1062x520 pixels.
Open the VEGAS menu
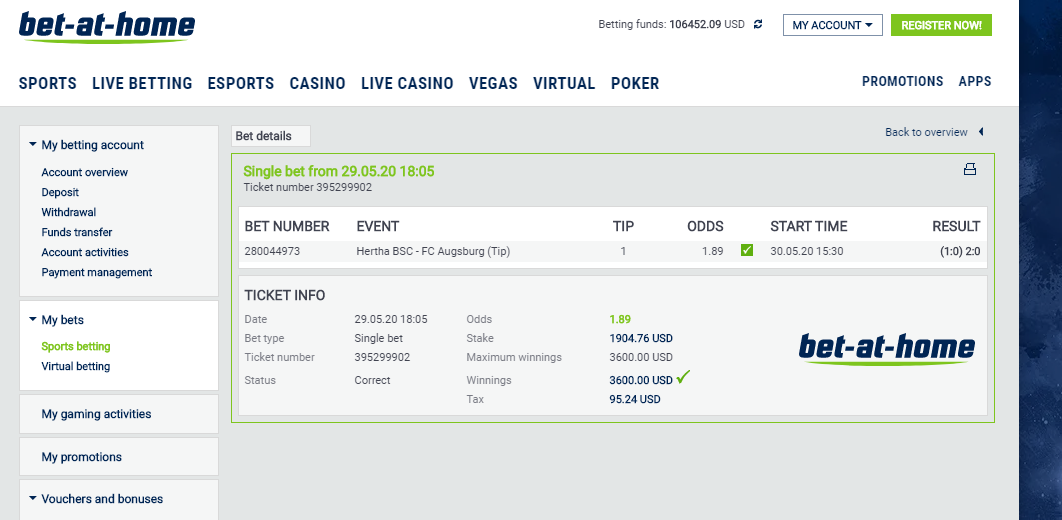point(493,83)
